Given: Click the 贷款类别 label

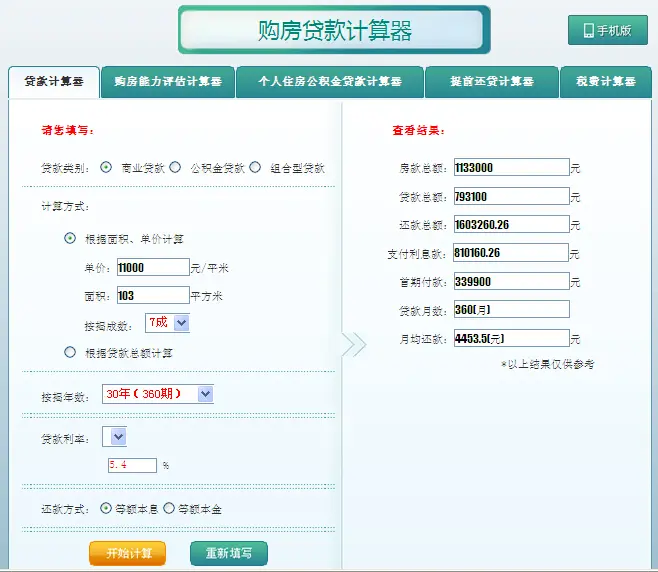Looking at the screenshot, I should click(x=65, y=168).
